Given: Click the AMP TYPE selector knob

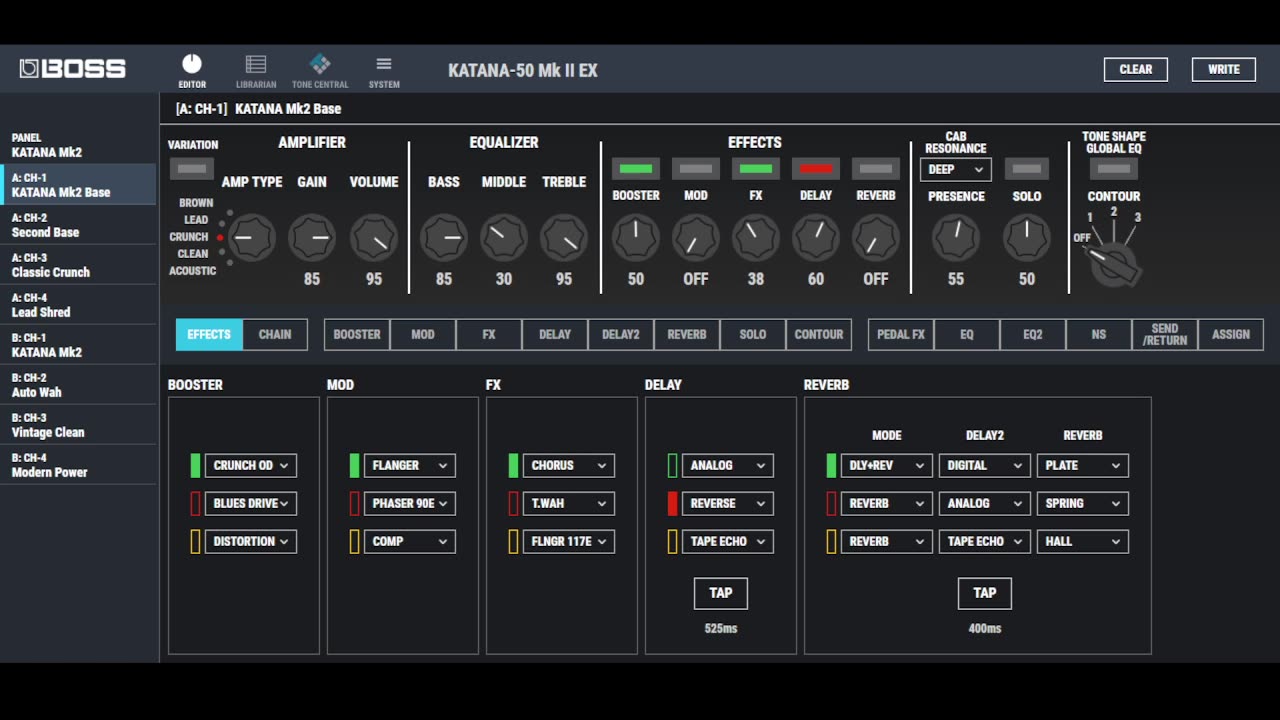Looking at the screenshot, I should tap(252, 238).
